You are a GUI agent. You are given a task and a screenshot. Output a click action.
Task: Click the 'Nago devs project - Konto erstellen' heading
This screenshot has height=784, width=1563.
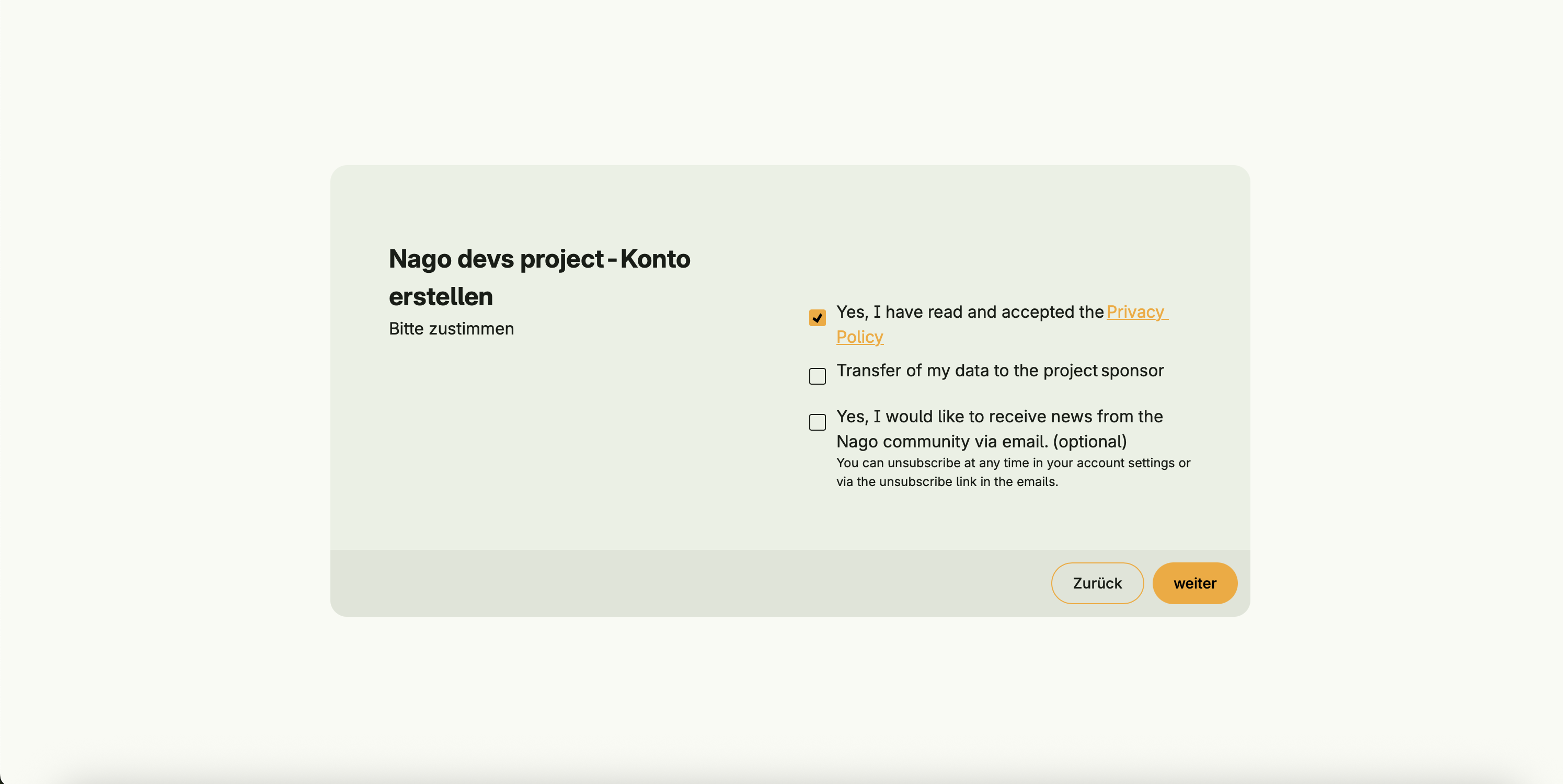tap(539, 259)
